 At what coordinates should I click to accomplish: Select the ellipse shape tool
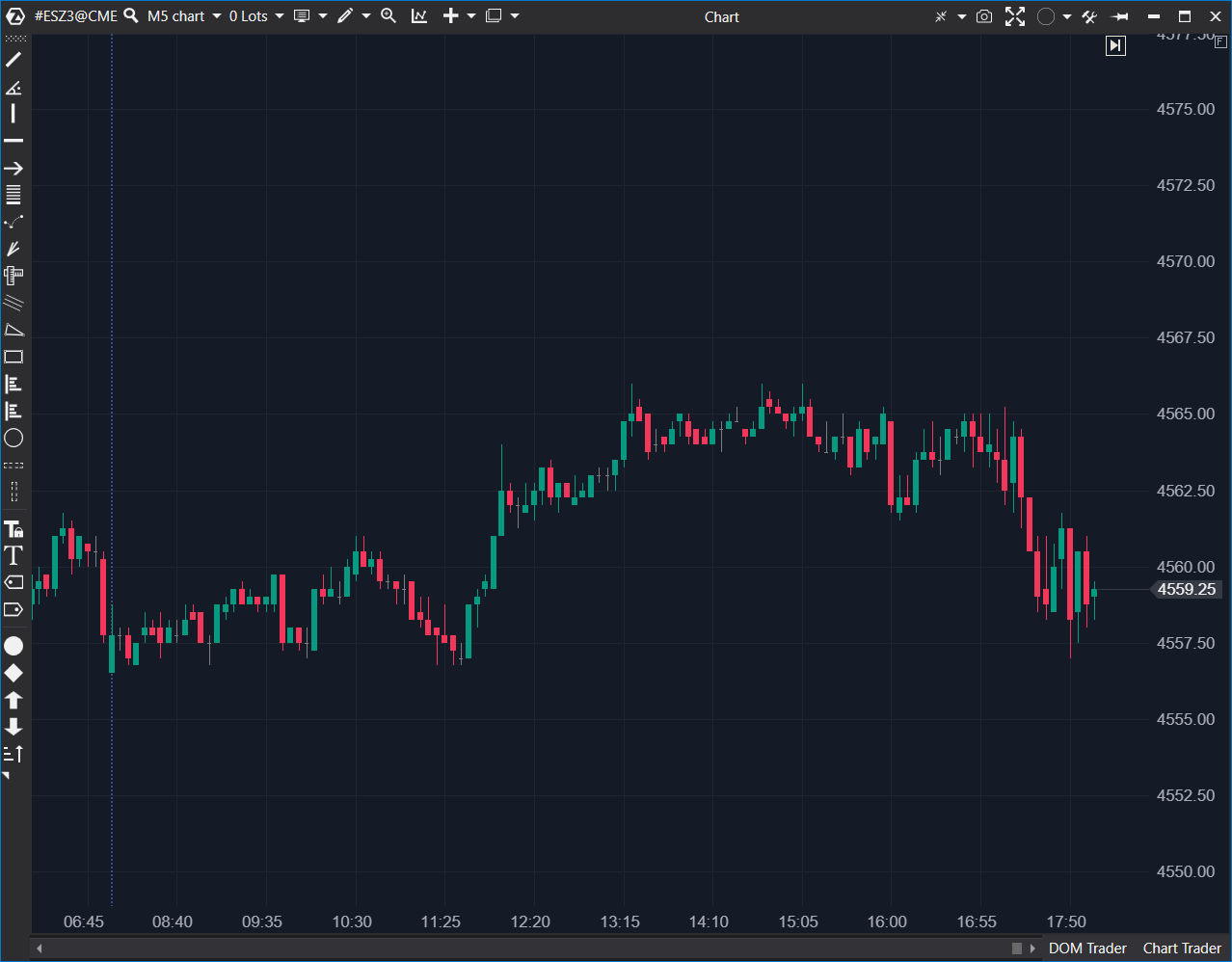(13, 439)
